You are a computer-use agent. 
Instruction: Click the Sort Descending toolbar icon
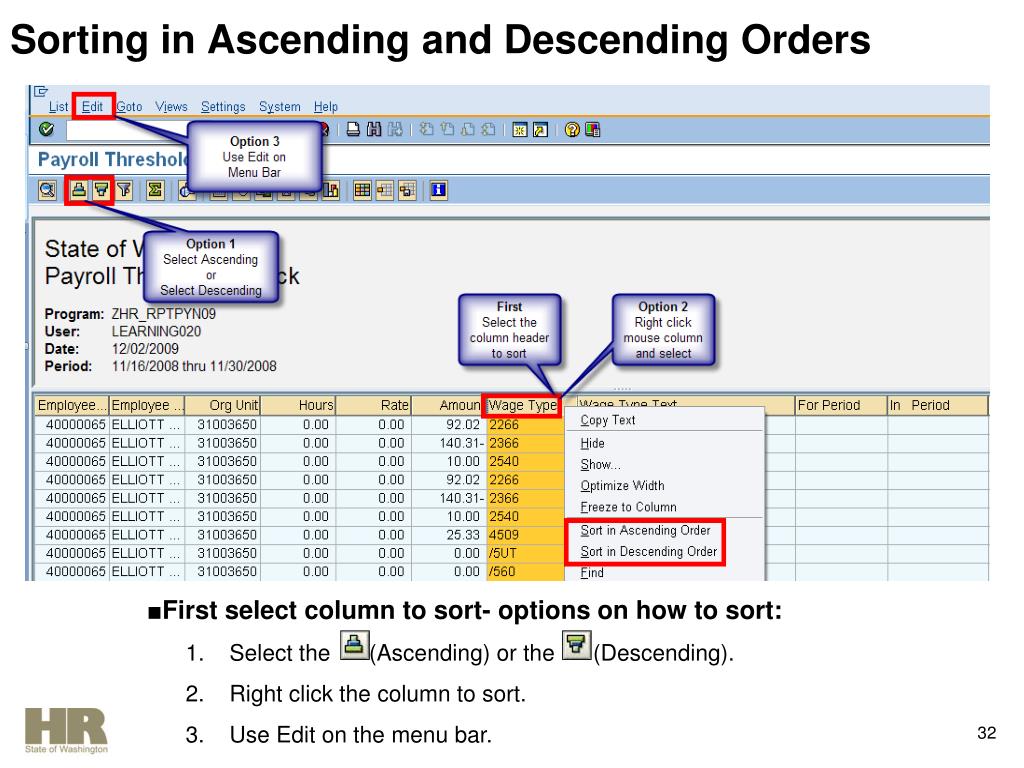(101, 190)
